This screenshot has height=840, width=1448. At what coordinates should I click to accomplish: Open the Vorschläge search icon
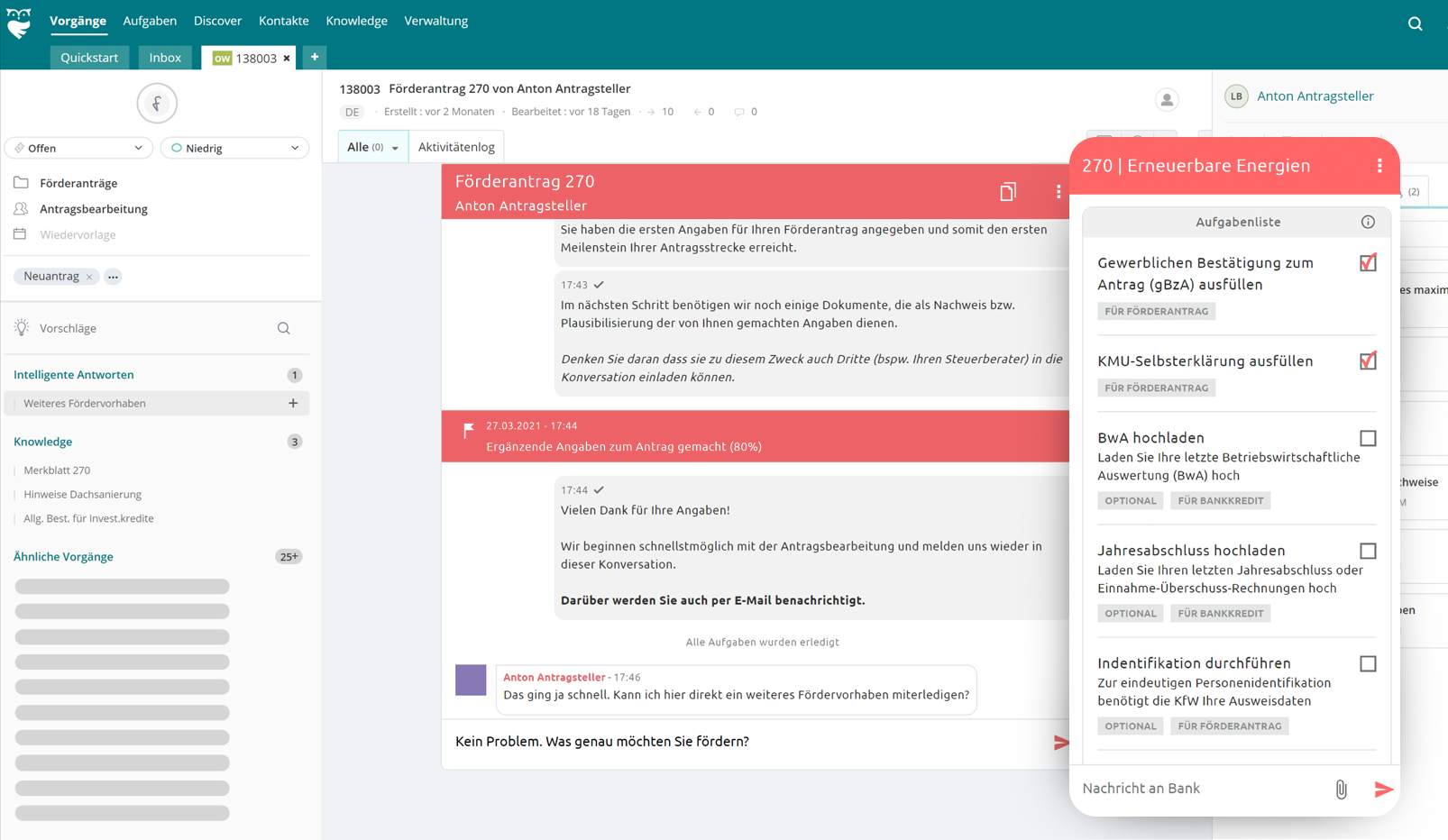point(284,328)
